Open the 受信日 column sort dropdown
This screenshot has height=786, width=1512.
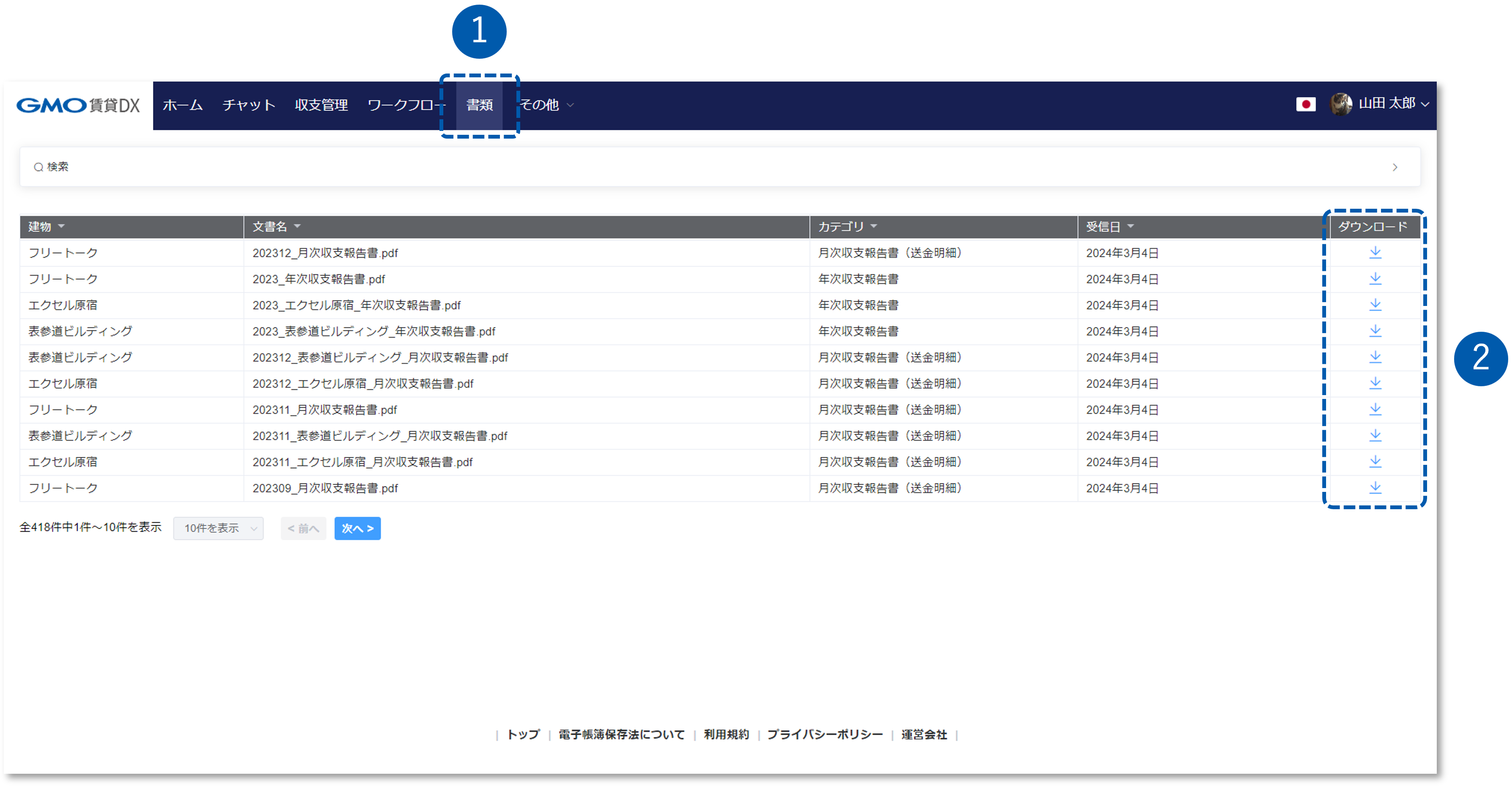(x=1130, y=227)
